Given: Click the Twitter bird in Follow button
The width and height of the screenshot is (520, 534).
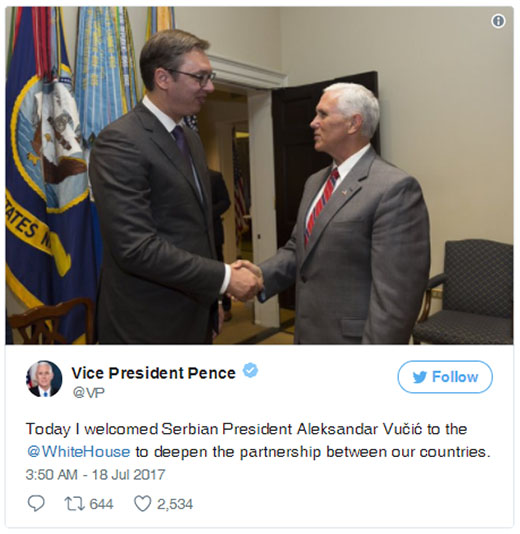Looking at the screenshot, I should tap(420, 377).
